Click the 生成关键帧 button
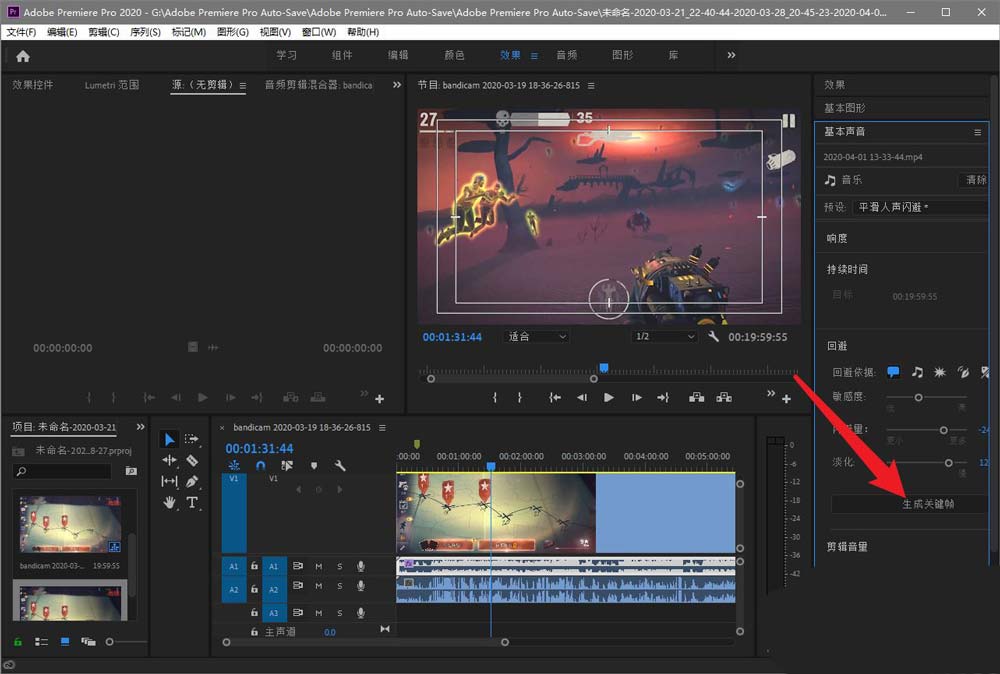1000x674 pixels. click(x=911, y=504)
